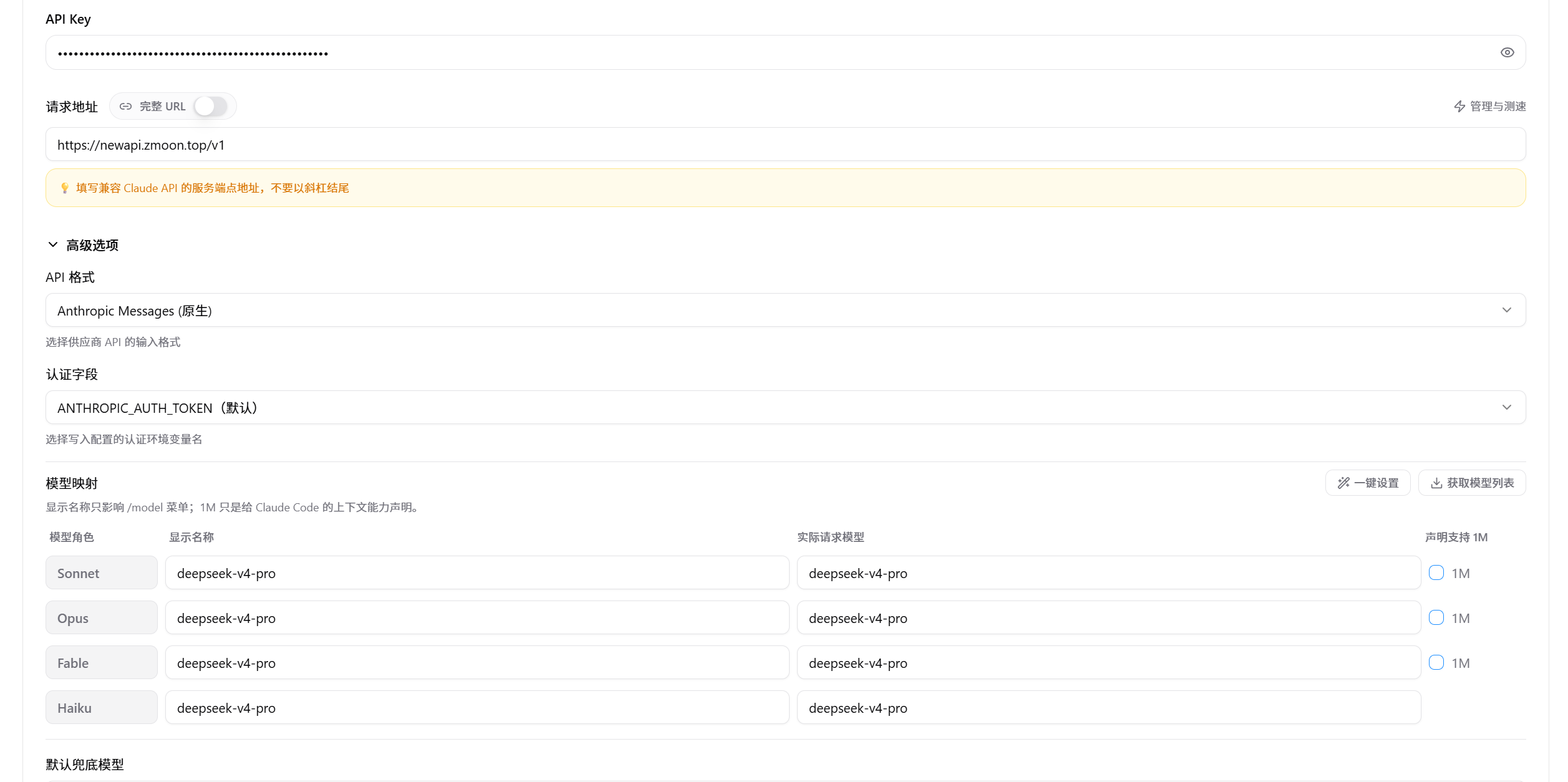Toggle the 完整 URL switch
1568x782 pixels.
[210, 106]
